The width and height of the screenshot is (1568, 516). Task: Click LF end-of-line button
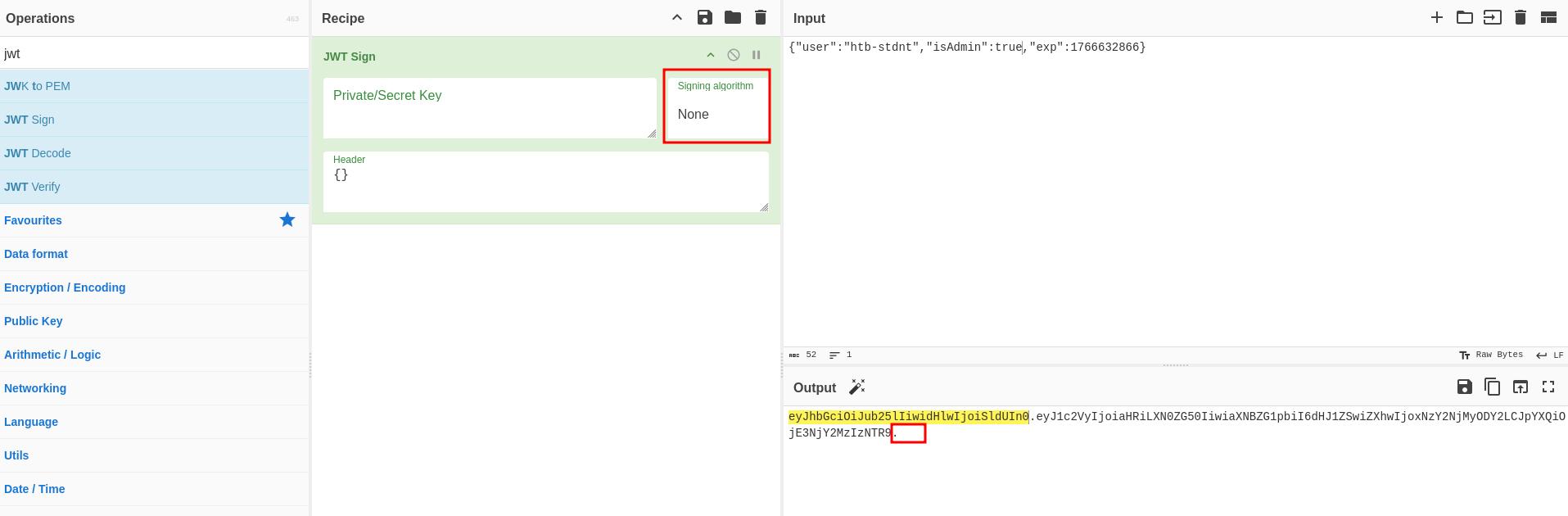tap(1549, 355)
